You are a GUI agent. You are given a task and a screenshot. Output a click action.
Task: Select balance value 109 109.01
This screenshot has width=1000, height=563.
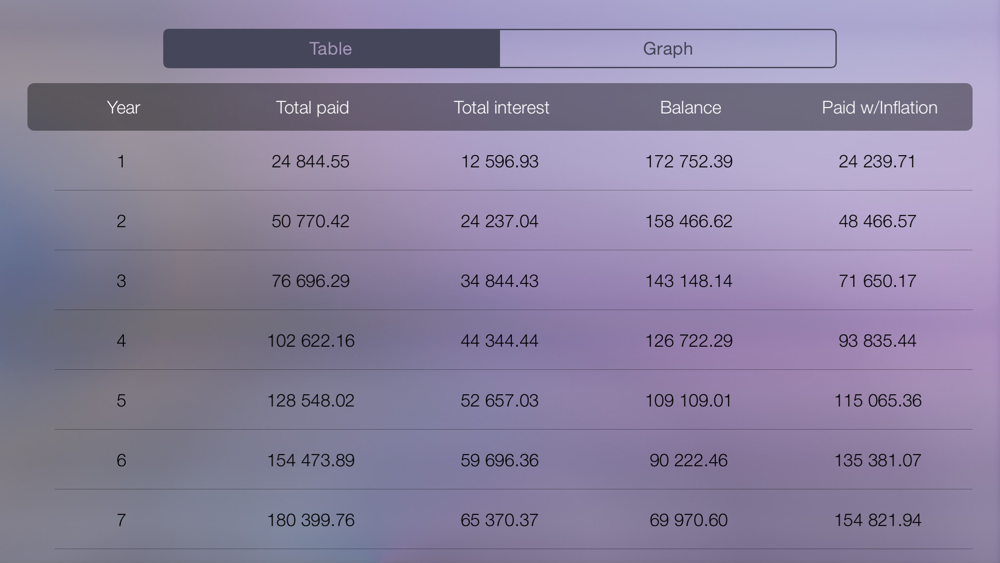point(688,401)
